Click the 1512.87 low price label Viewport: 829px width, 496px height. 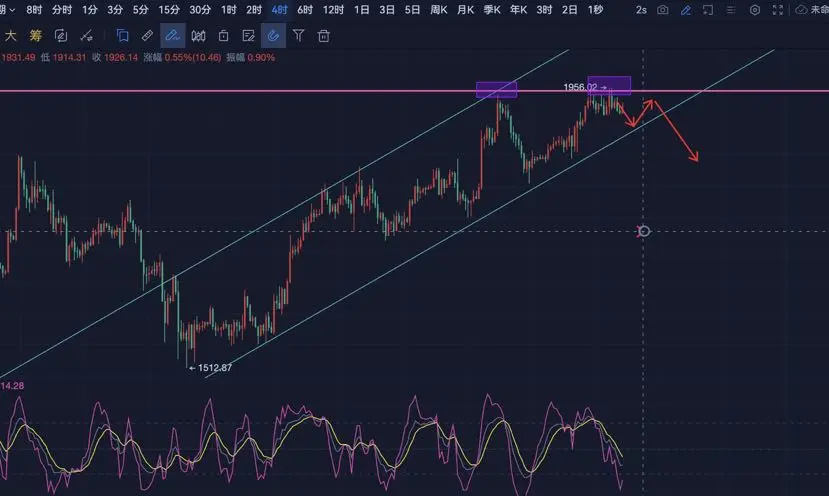pos(215,368)
